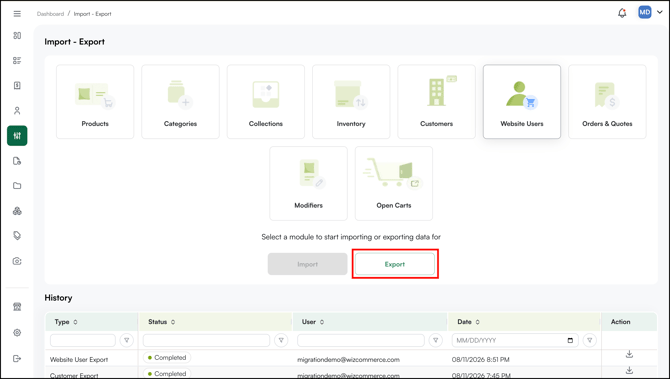This screenshot has width=670, height=379.
Task: Open the calendar picker in Date filter
Action: pyautogui.click(x=570, y=341)
